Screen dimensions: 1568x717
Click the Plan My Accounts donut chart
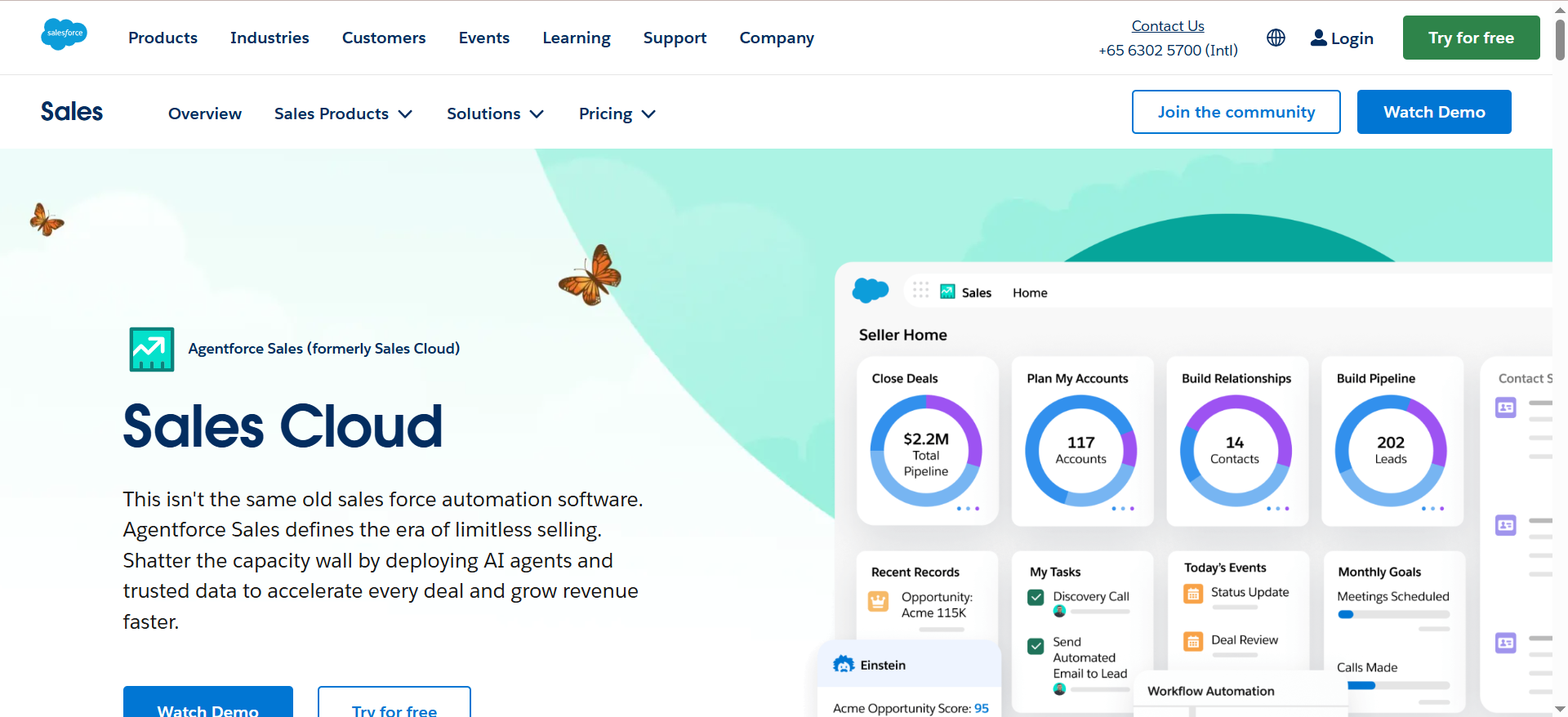[1081, 451]
